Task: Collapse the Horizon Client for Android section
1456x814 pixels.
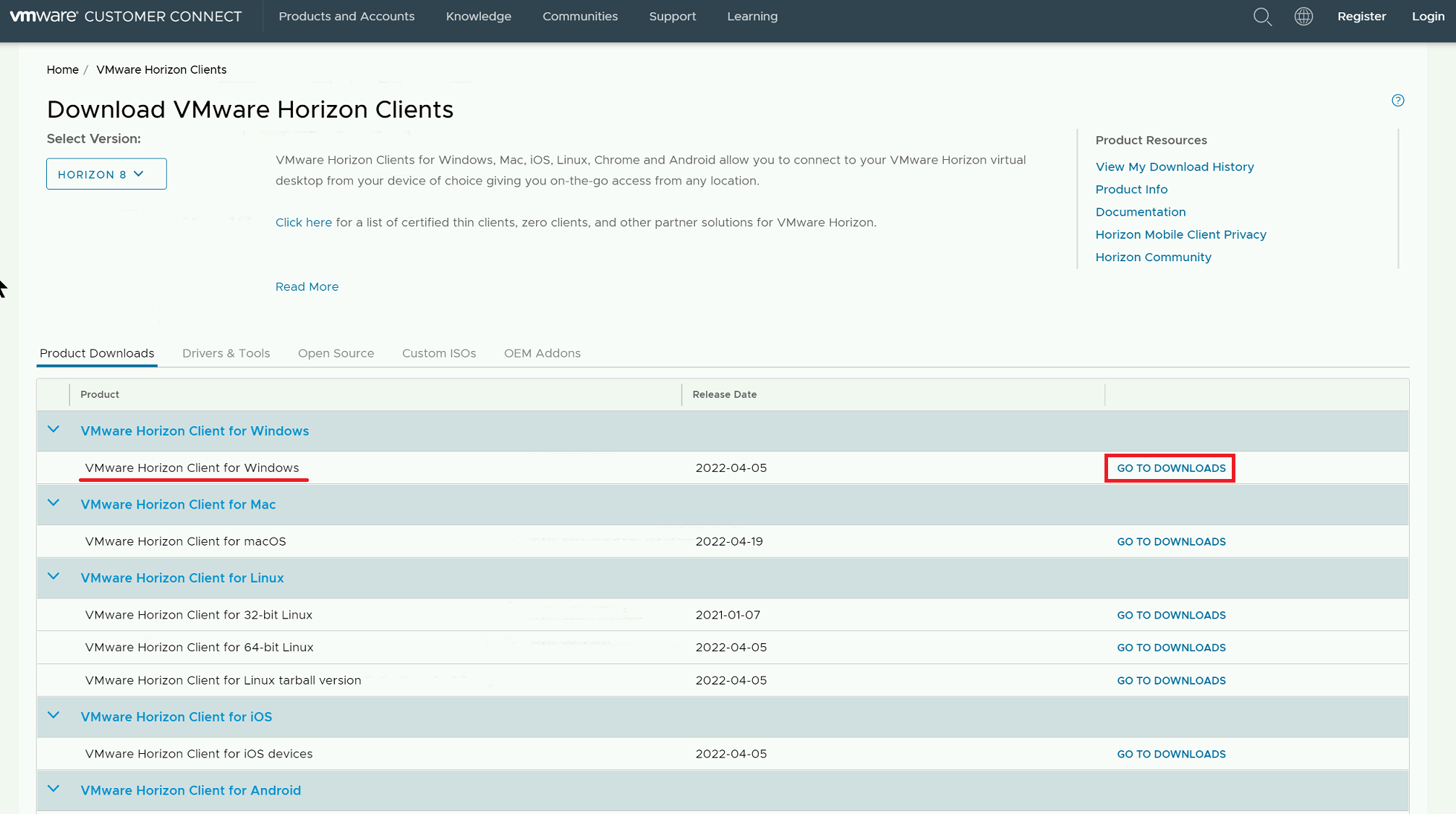Action: point(54,789)
